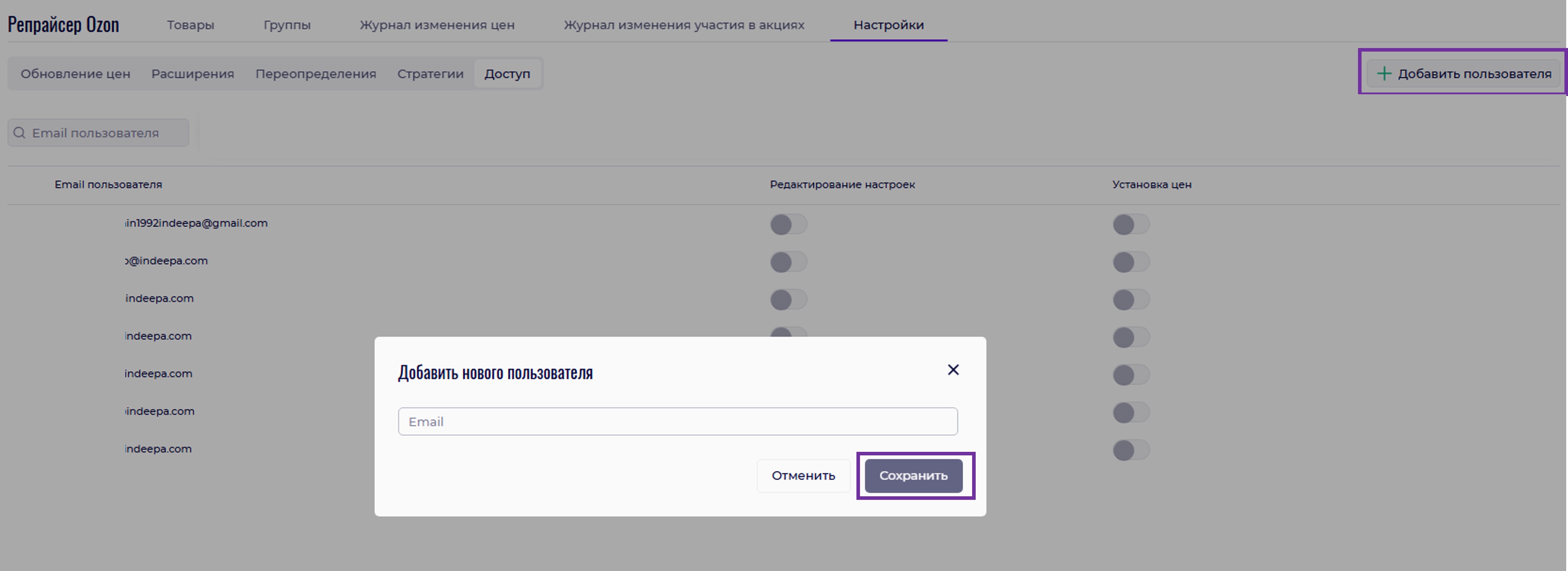This screenshot has height=571, width=1568.
Task: Select the Обновление цен settings subtab
Action: coord(75,74)
